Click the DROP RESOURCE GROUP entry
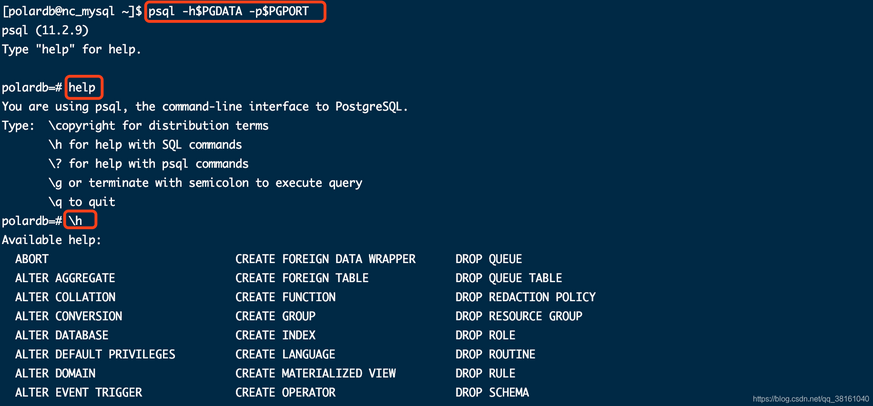873x406 pixels. (518, 316)
